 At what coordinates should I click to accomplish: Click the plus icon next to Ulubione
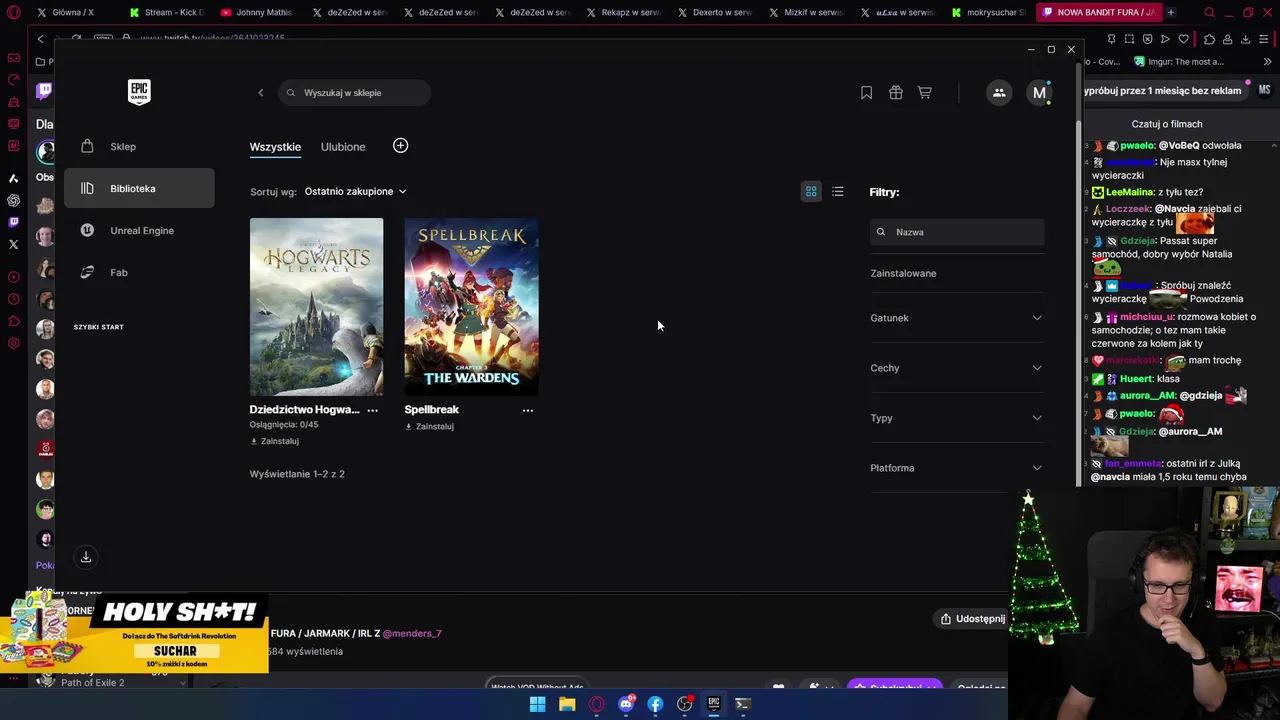tap(400, 146)
